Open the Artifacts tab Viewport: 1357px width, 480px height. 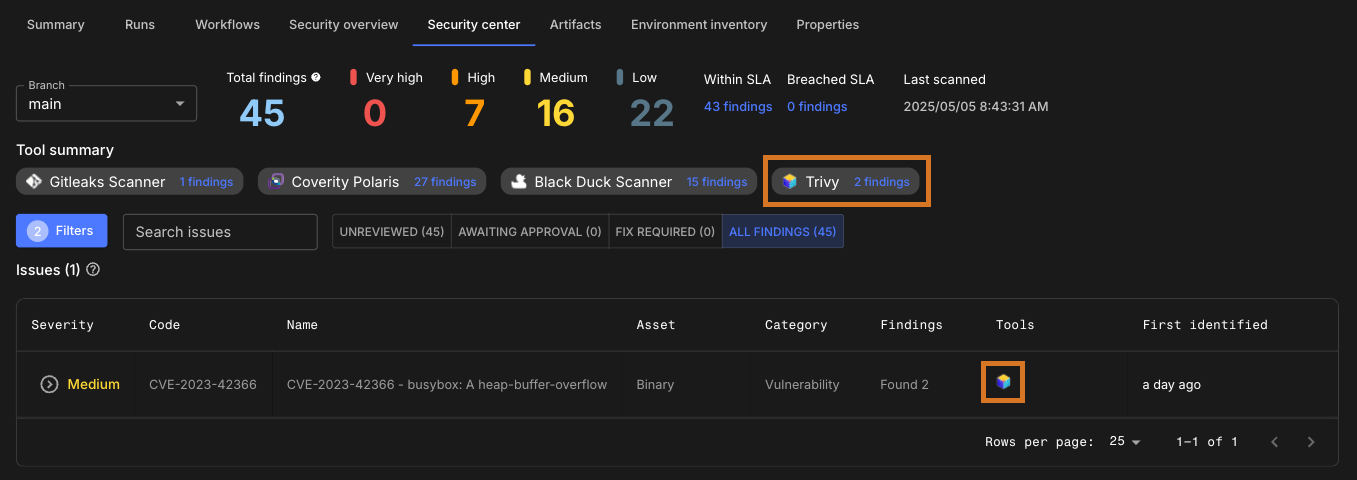click(576, 24)
